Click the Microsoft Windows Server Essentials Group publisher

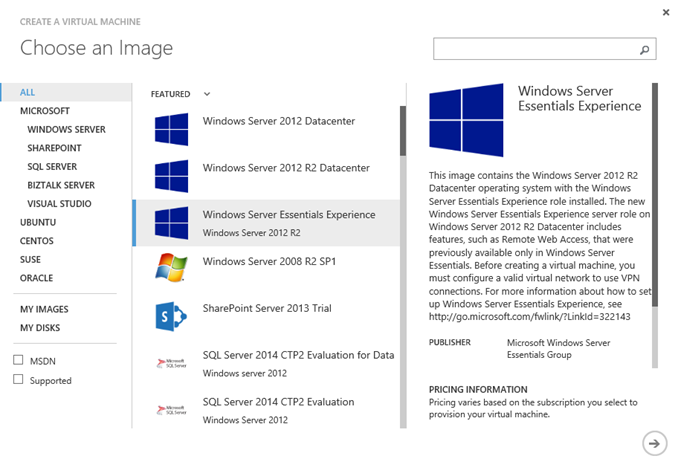[x=558, y=349]
